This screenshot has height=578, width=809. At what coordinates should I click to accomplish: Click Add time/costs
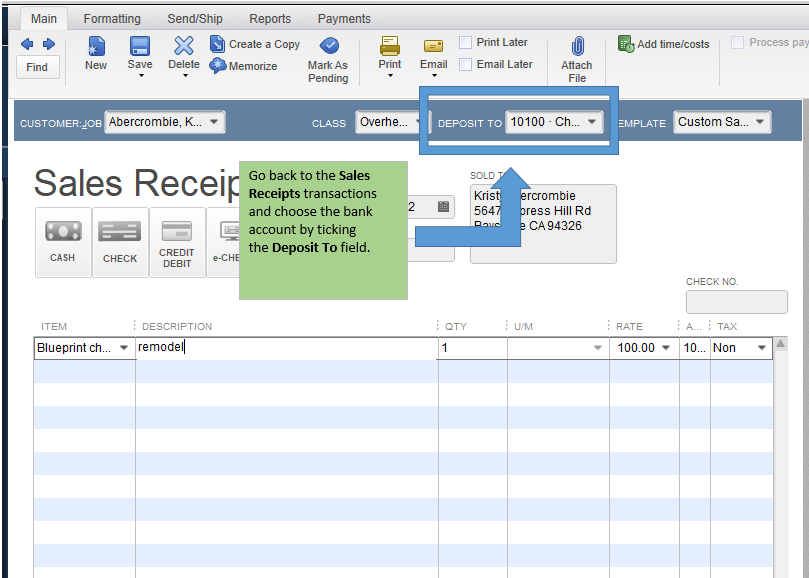click(664, 44)
